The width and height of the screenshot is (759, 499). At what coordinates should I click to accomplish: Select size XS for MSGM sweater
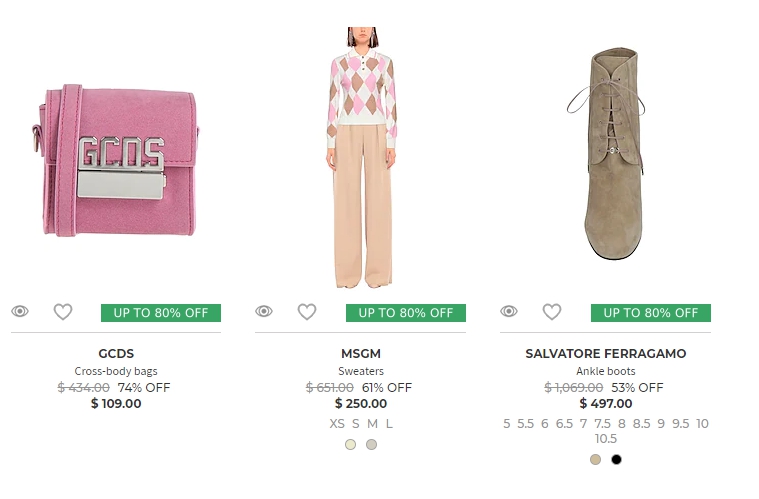point(337,423)
